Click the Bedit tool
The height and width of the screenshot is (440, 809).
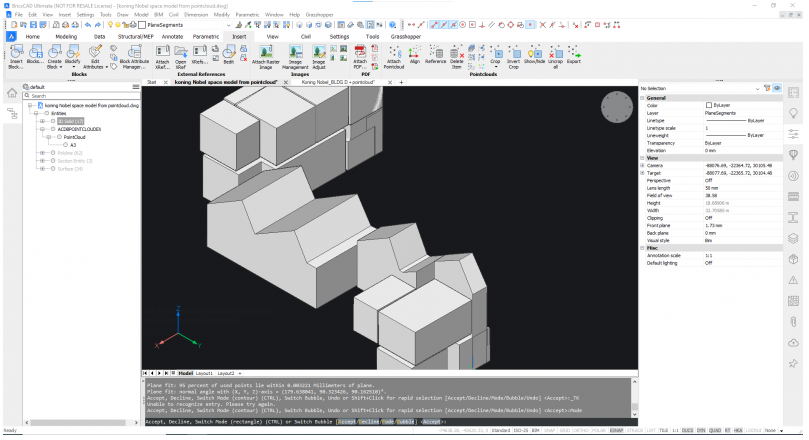[229, 54]
